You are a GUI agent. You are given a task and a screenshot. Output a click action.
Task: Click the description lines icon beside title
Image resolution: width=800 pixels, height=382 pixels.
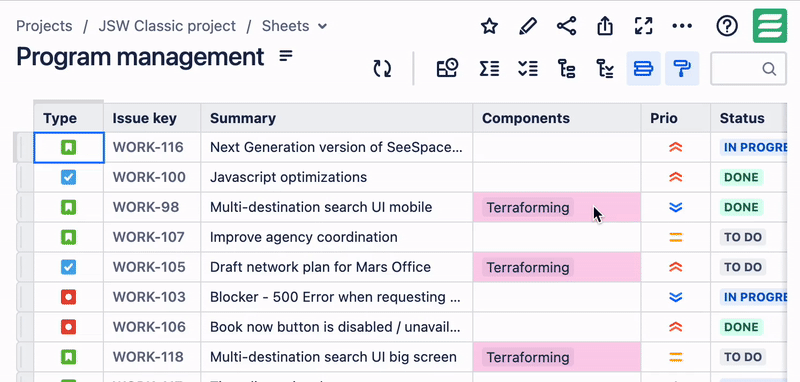pos(286,56)
